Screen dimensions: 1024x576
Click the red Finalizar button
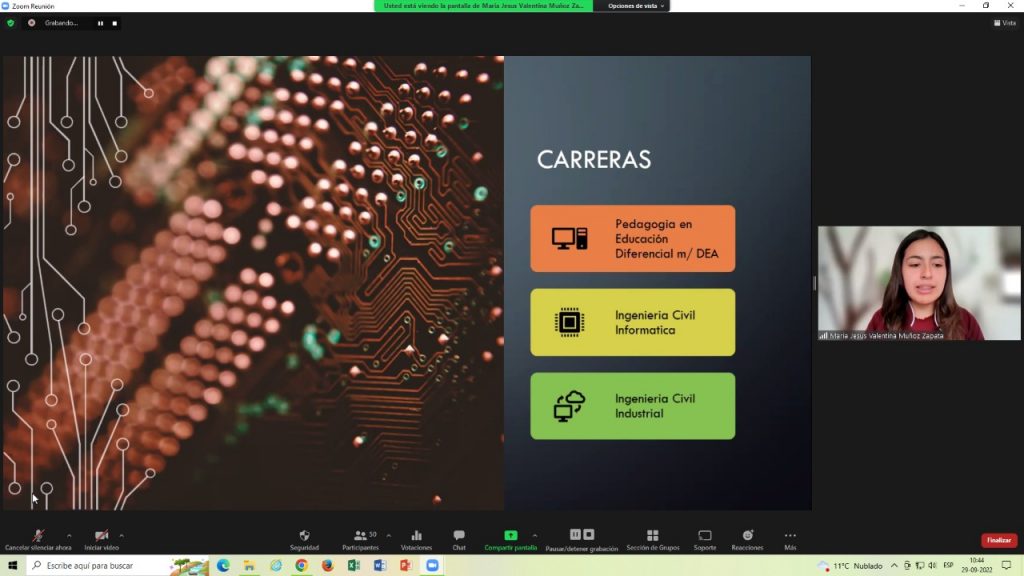998,540
